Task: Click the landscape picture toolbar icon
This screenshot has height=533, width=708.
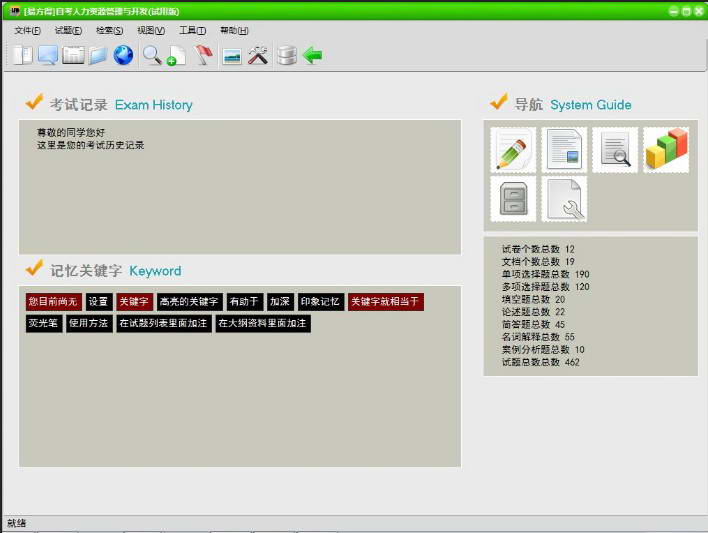Action: tap(232, 56)
